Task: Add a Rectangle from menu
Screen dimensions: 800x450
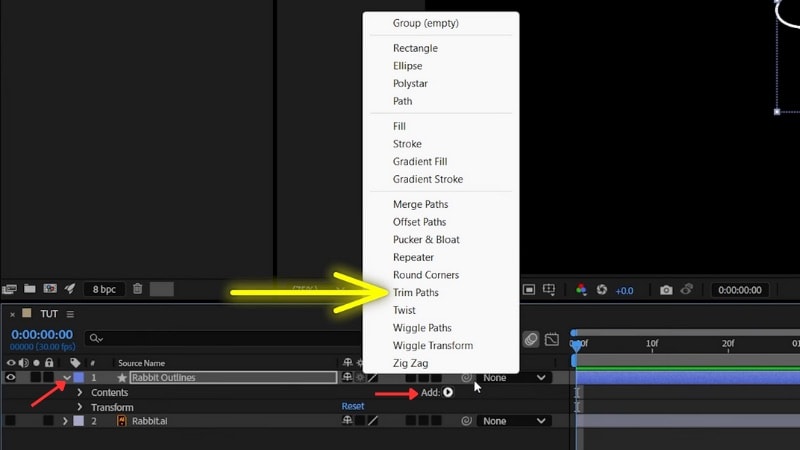Action: click(x=415, y=48)
